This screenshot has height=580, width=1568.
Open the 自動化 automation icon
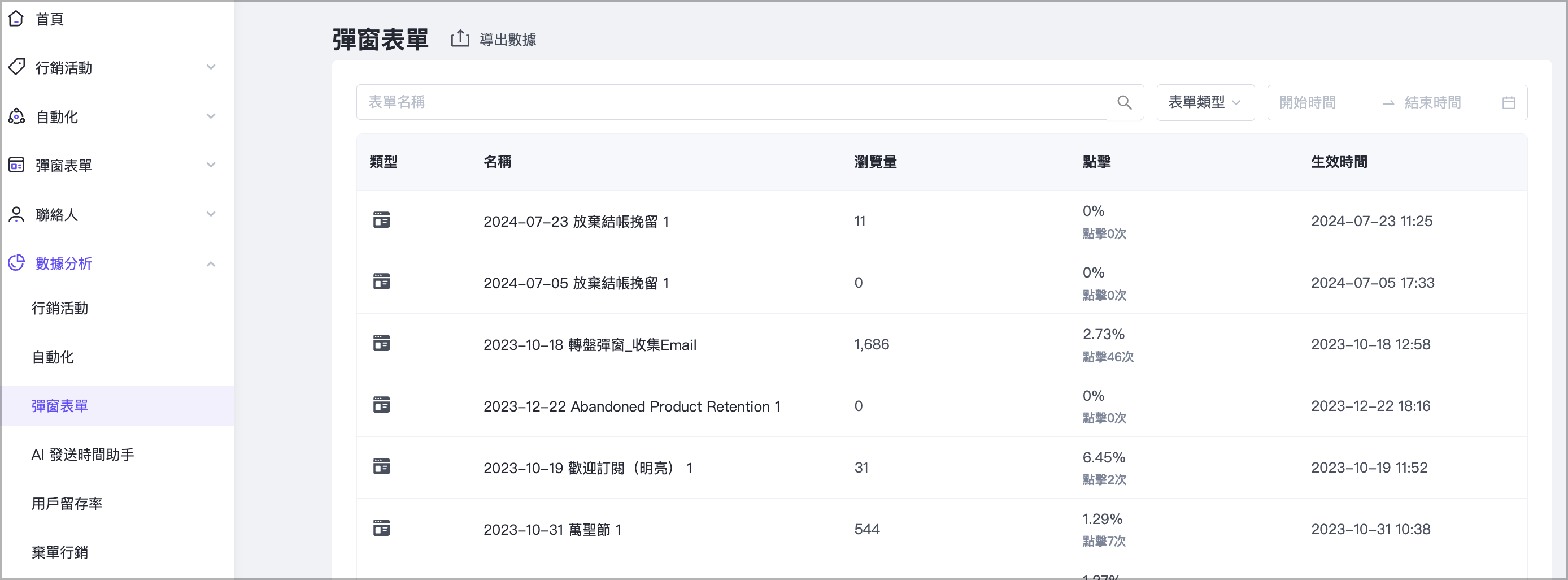pyautogui.click(x=16, y=116)
